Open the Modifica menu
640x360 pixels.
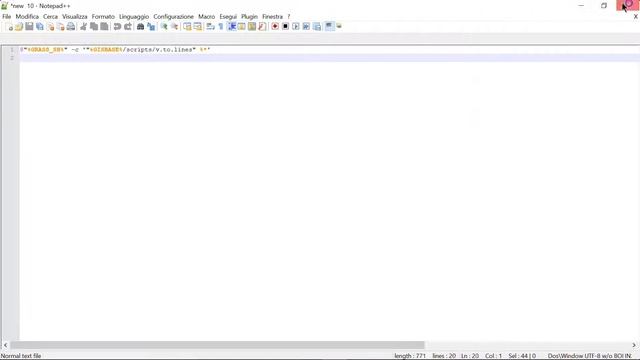pyautogui.click(x=27, y=17)
